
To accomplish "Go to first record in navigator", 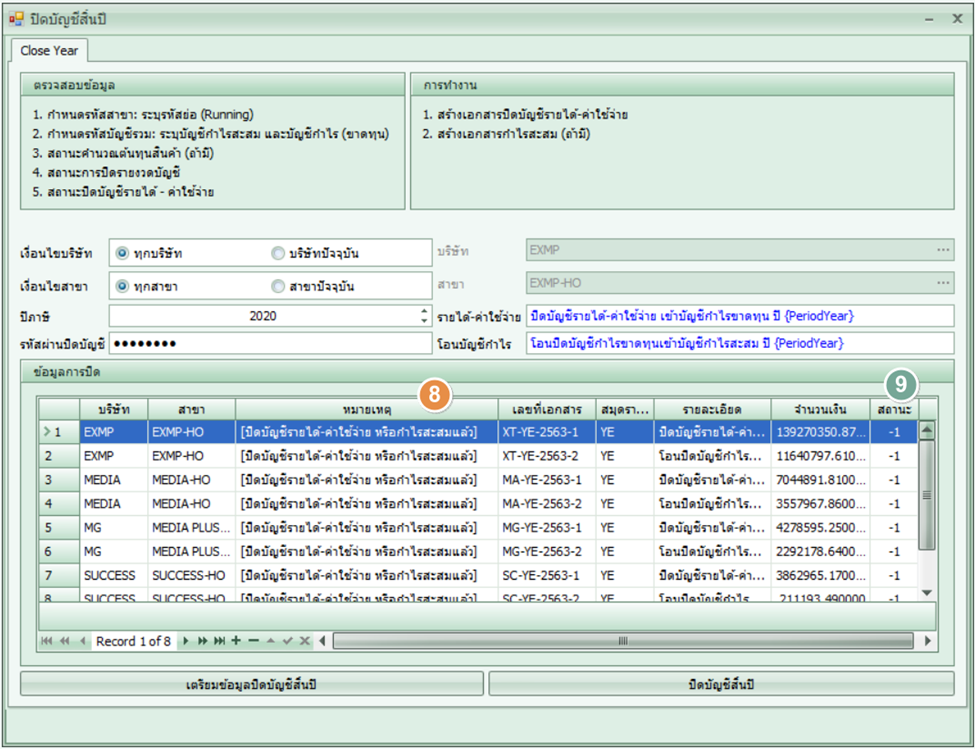I will point(46,641).
